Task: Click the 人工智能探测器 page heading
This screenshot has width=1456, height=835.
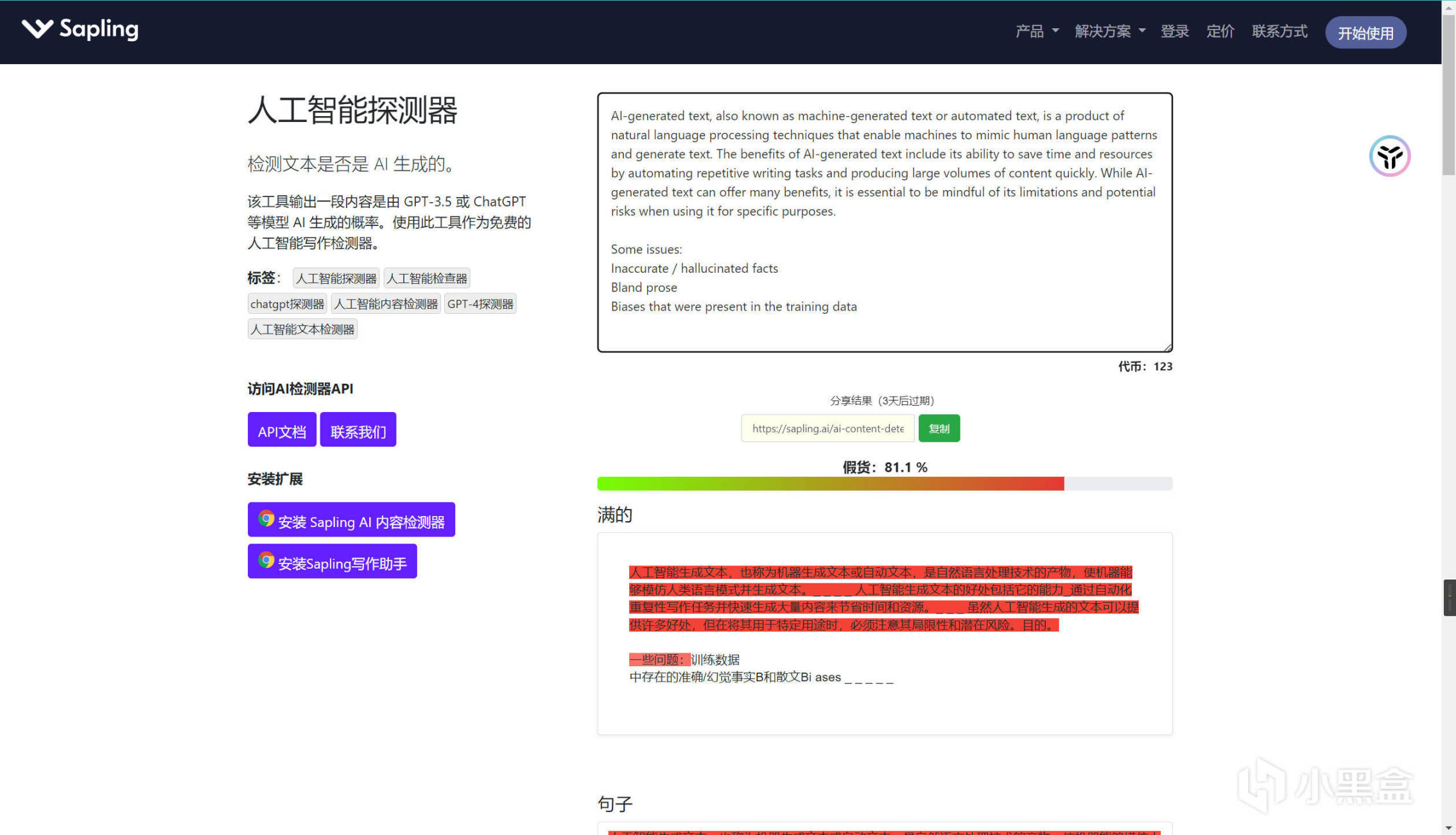Action: [x=352, y=110]
